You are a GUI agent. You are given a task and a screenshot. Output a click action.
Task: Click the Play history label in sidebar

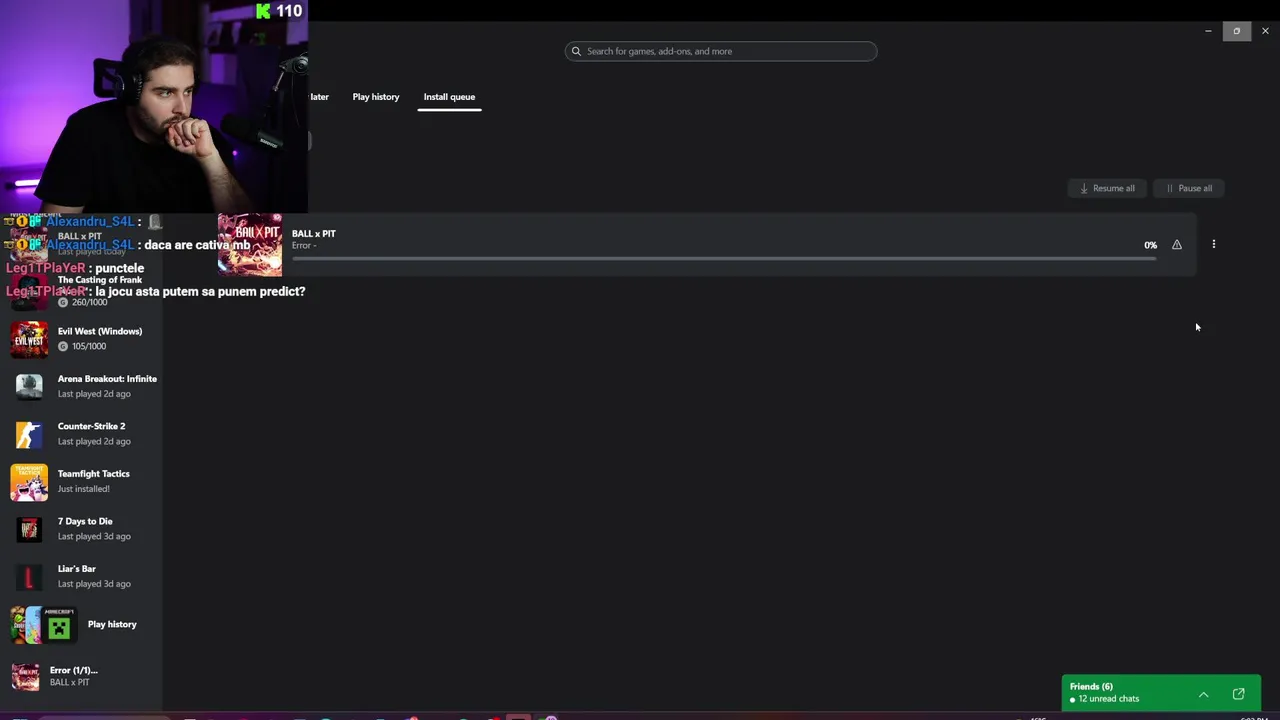coord(112,624)
